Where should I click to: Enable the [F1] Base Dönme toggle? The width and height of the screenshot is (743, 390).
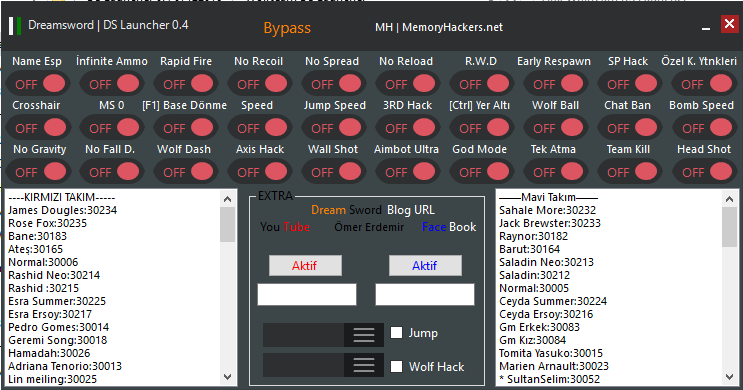click(186, 128)
